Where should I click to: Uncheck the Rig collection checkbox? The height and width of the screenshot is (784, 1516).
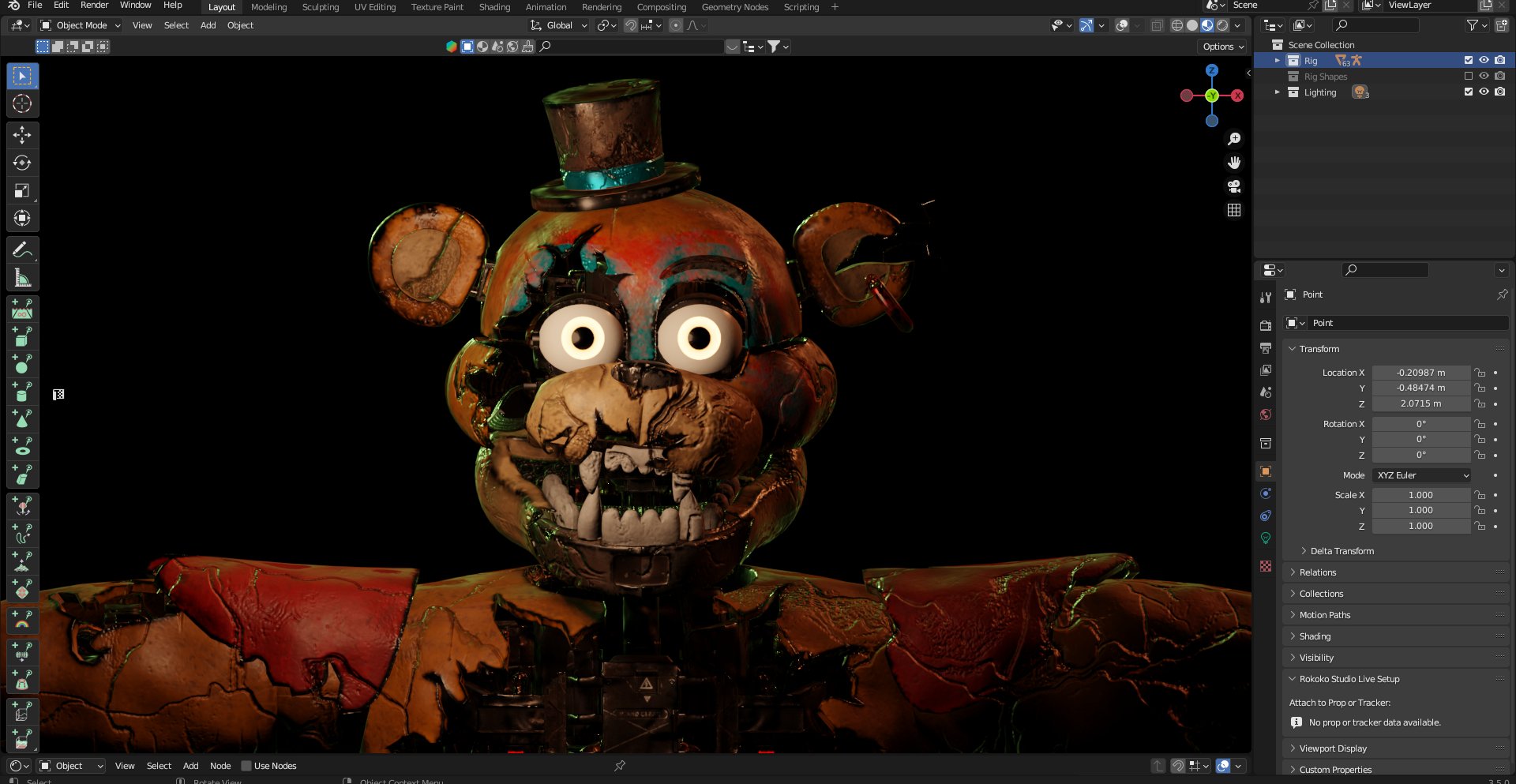1469,60
